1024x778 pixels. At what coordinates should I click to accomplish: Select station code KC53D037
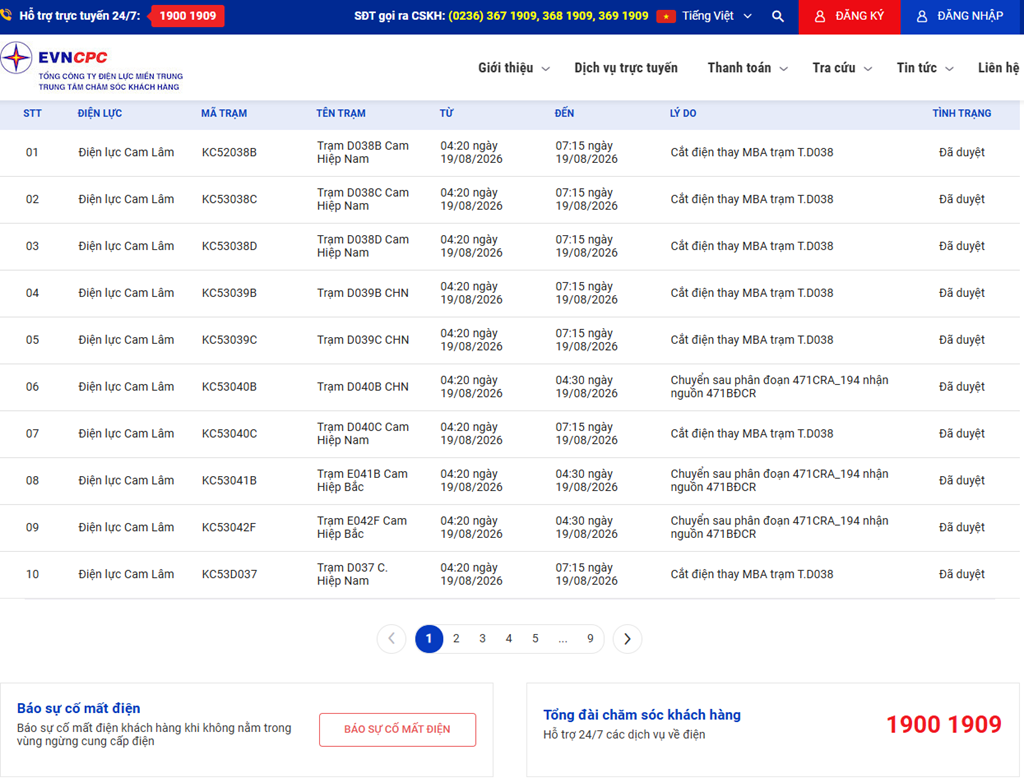[x=229, y=575]
